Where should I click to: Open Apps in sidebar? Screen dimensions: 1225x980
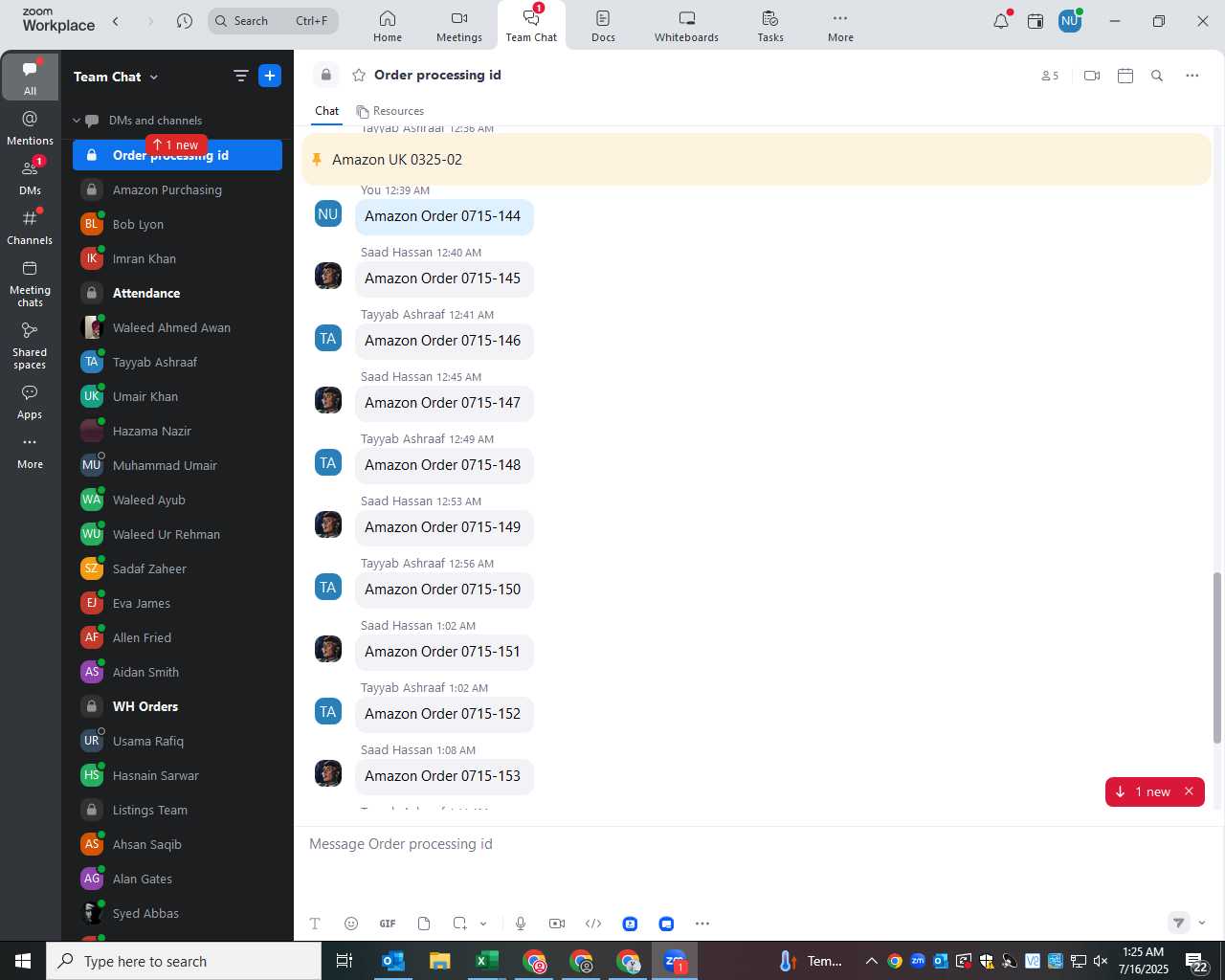pos(30,402)
